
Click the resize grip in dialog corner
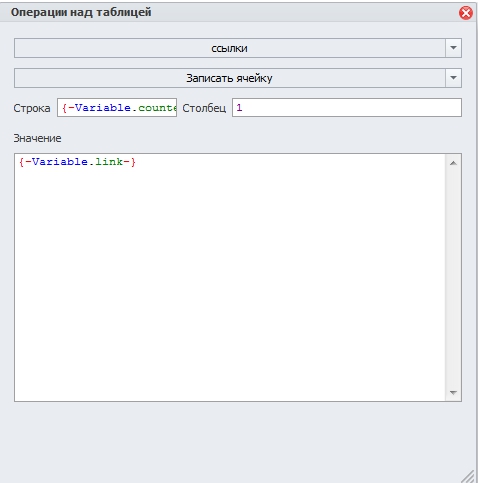468,476
